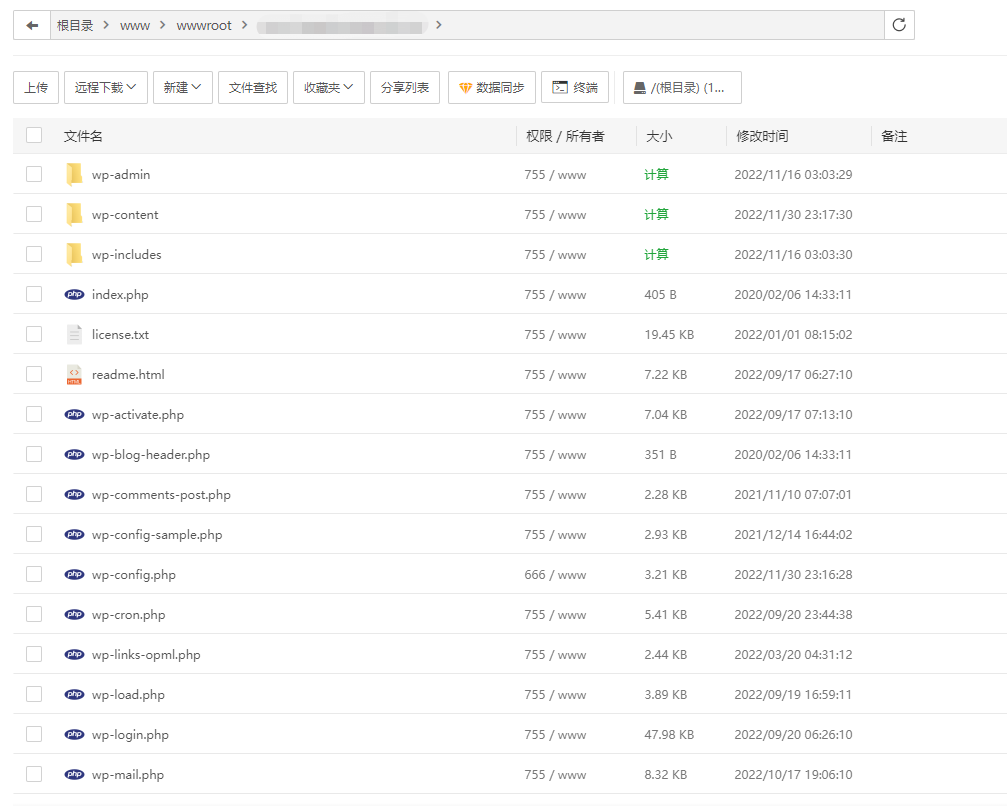
Task: Click the 上传 button
Action: (36, 87)
